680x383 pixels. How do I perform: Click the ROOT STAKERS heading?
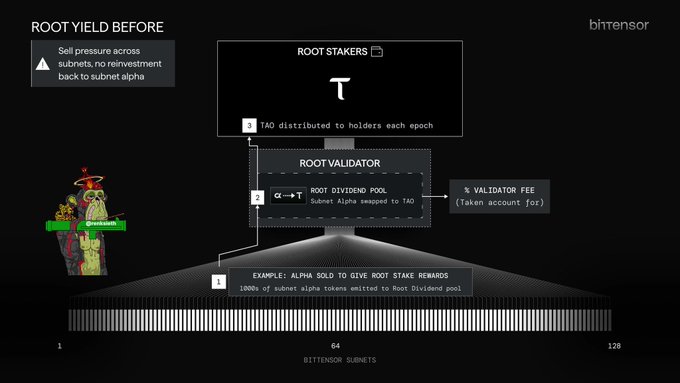tap(332, 52)
